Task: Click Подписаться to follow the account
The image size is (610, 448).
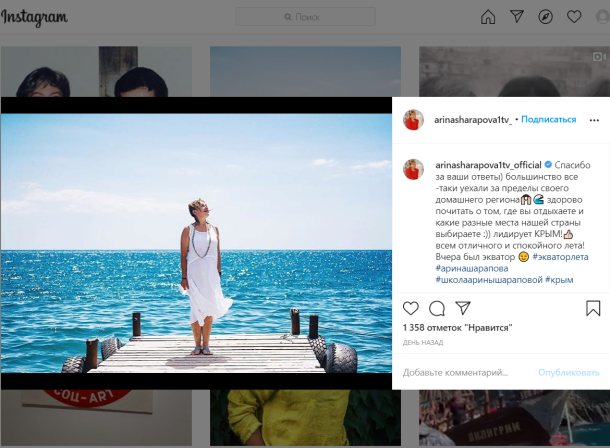Action: pos(549,119)
